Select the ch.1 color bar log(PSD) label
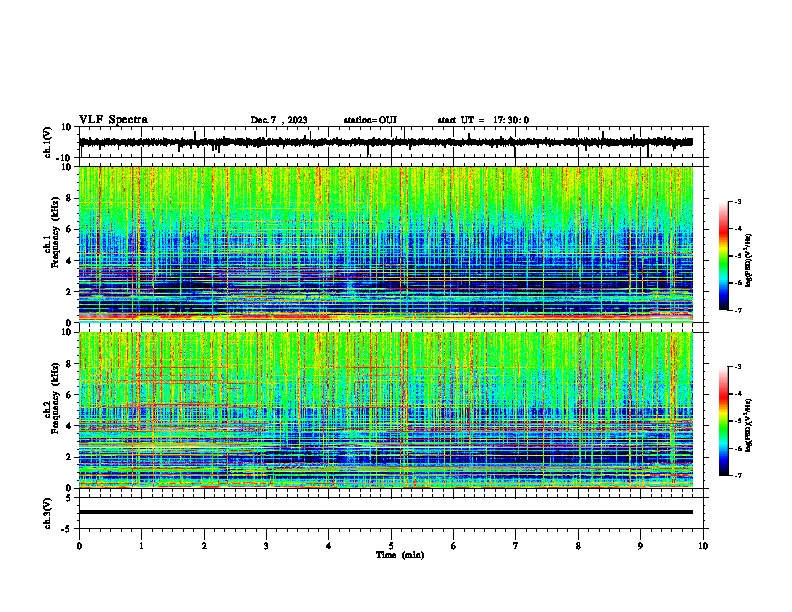 (x=749, y=260)
